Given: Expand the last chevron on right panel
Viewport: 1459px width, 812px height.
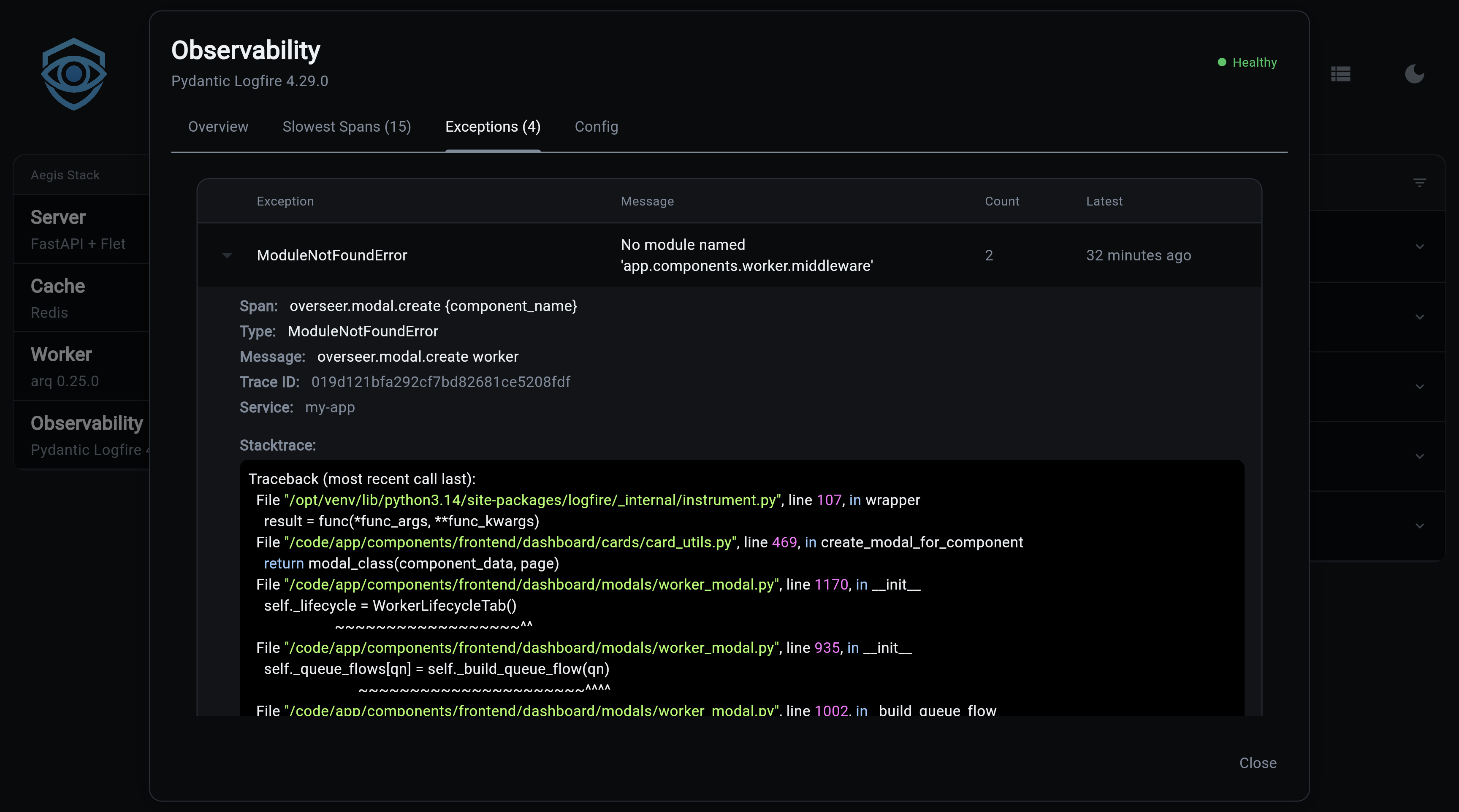Looking at the screenshot, I should point(1419,526).
